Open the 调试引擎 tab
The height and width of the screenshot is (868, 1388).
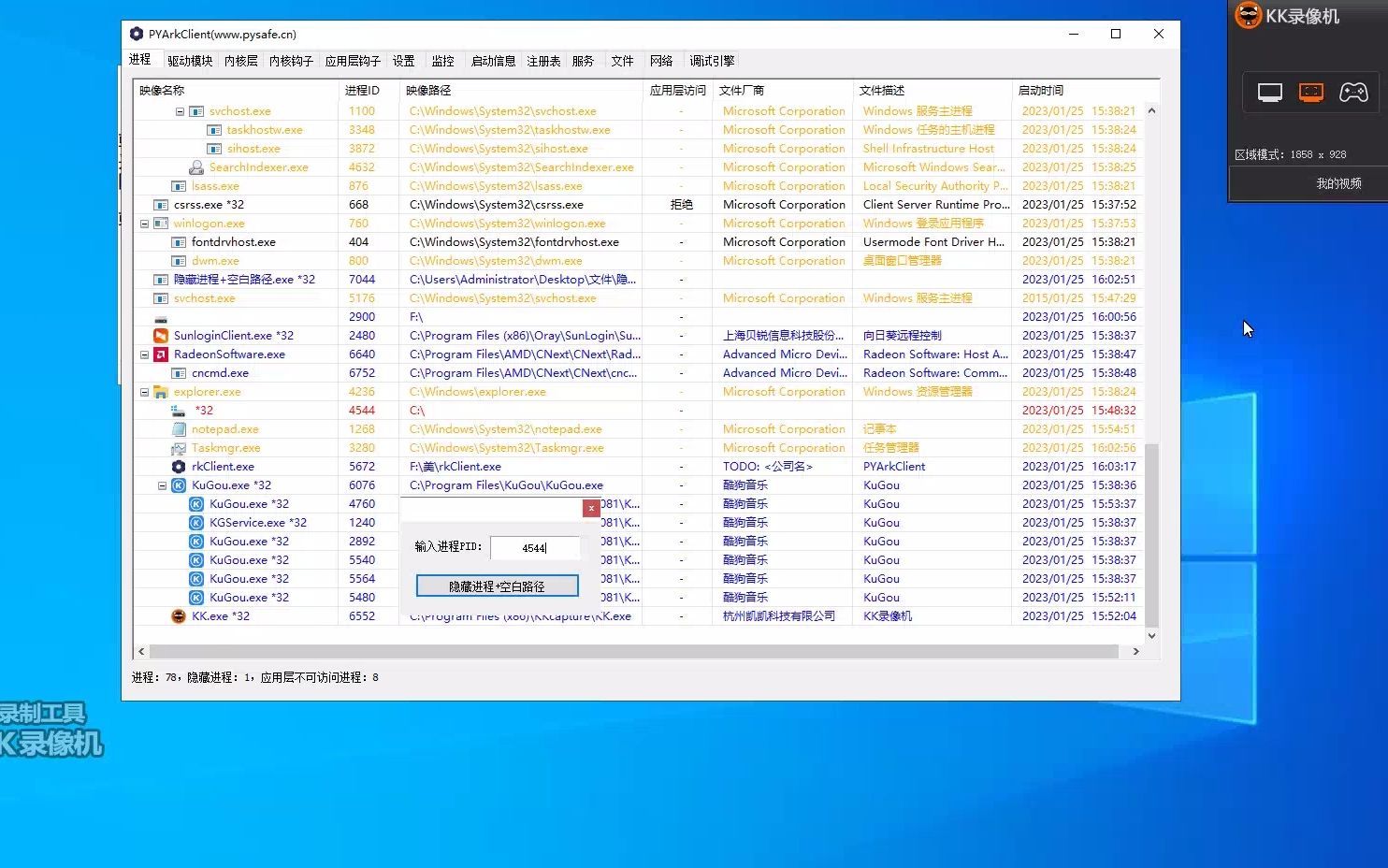coord(713,61)
